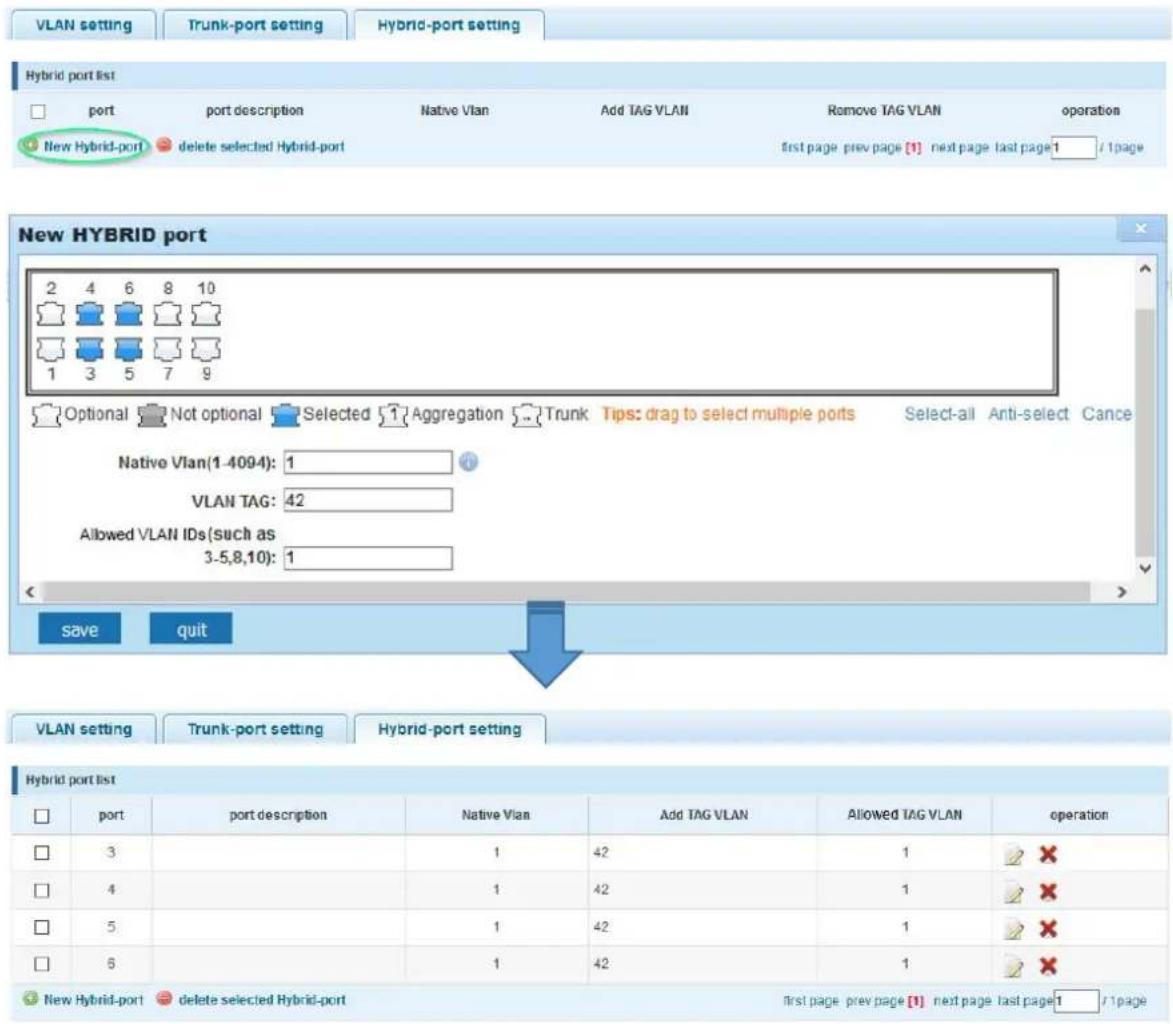Check the row for port 3
This screenshot has height=1024, width=1173.
point(42,853)
